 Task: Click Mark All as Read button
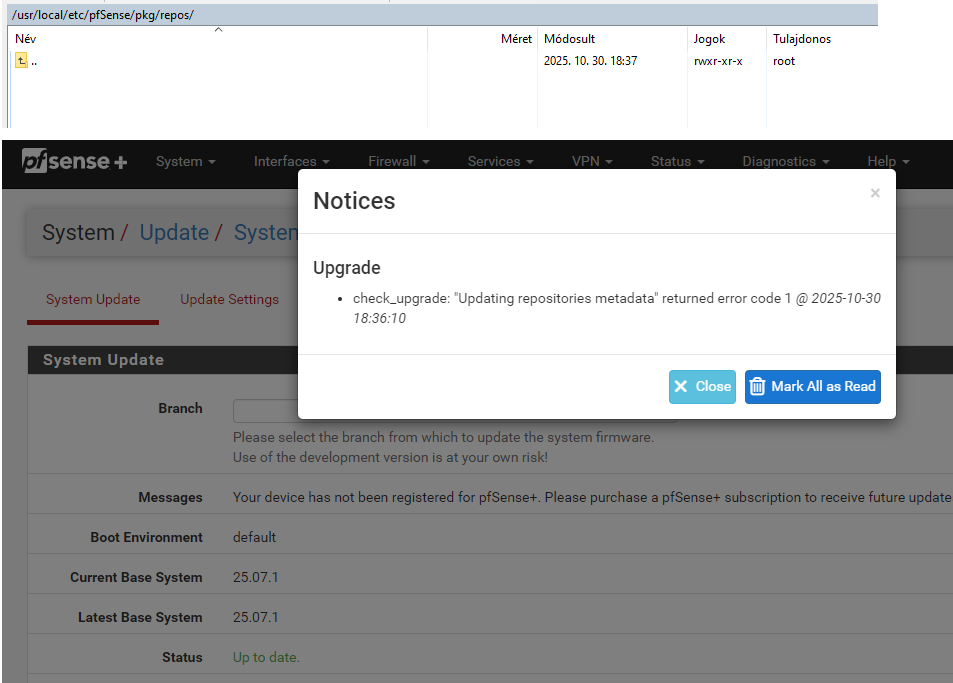tap(812, 386)
